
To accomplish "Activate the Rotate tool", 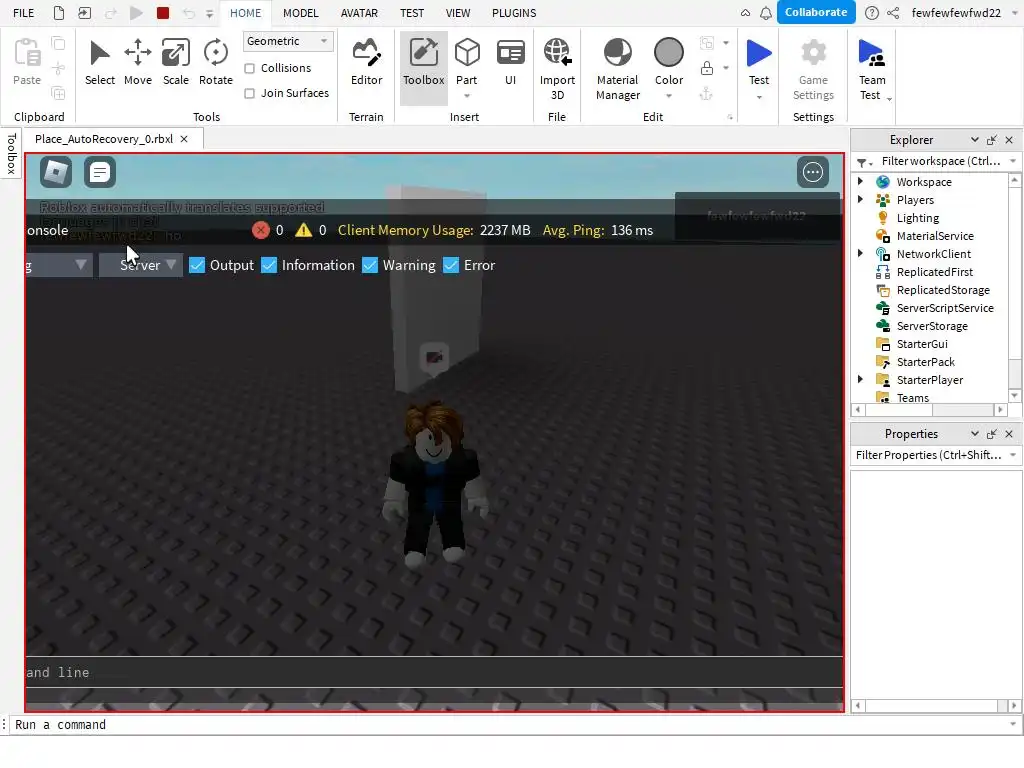I will [216, 62].
